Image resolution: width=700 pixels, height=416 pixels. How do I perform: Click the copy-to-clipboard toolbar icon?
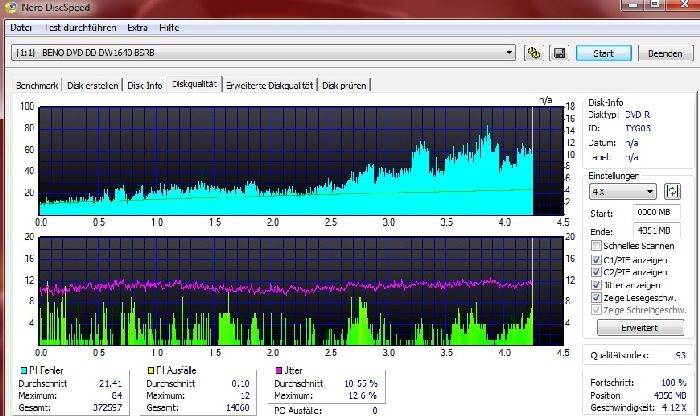[534, 53]
